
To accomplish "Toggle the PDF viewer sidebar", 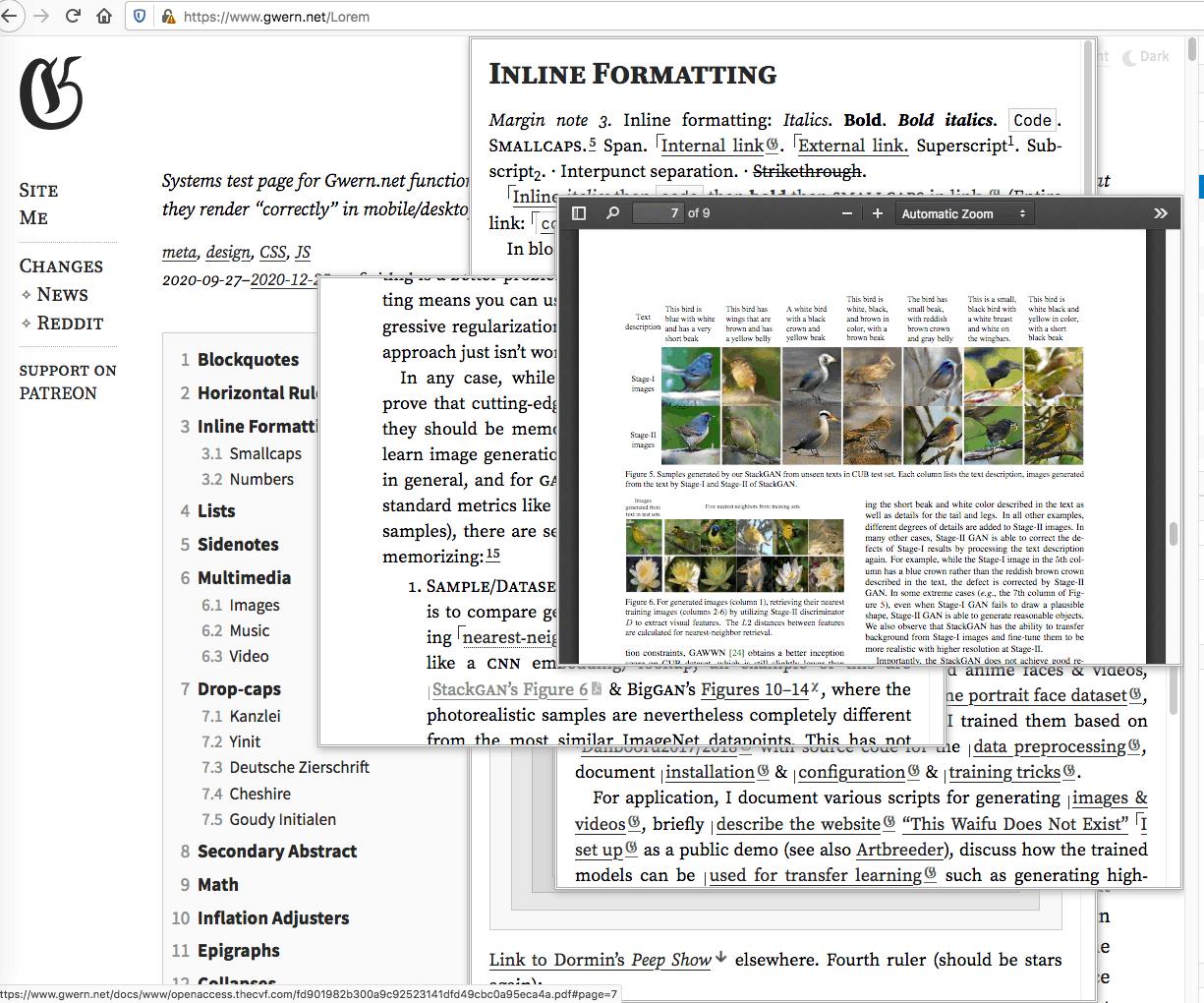I will (x=579, y=213).
